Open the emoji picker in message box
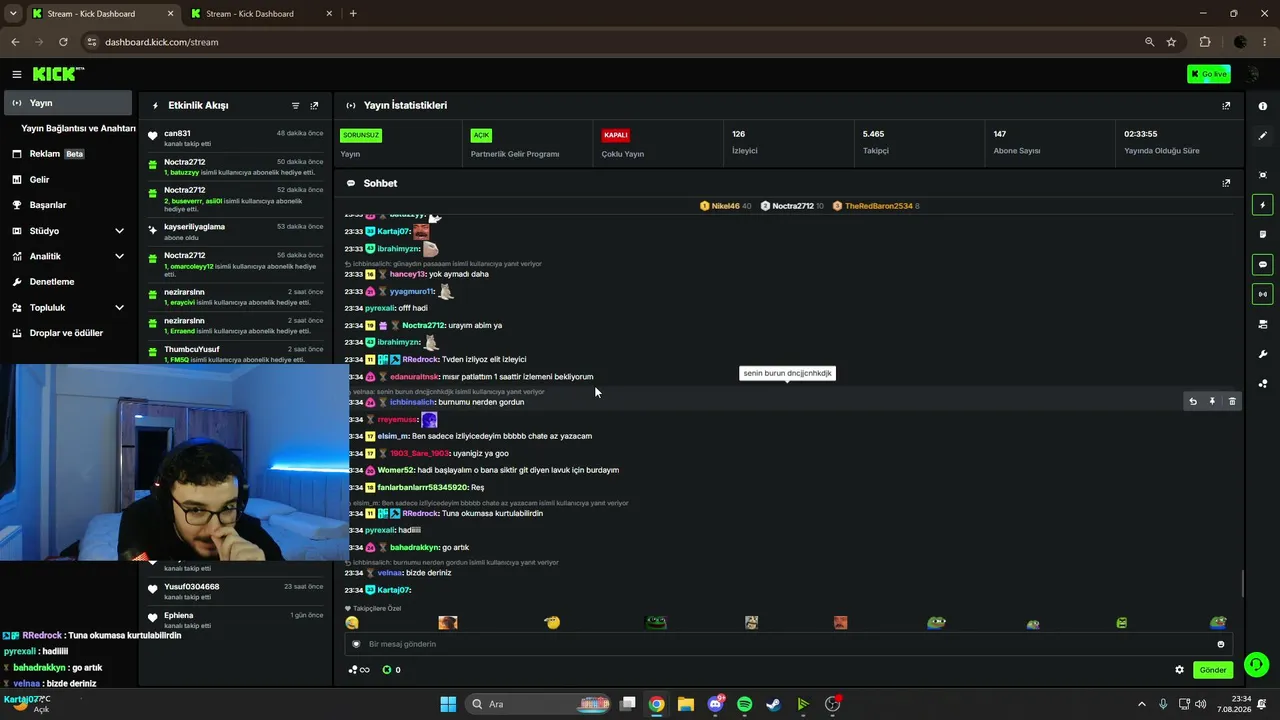The image size is (1280, 720). pos(1221,644)
